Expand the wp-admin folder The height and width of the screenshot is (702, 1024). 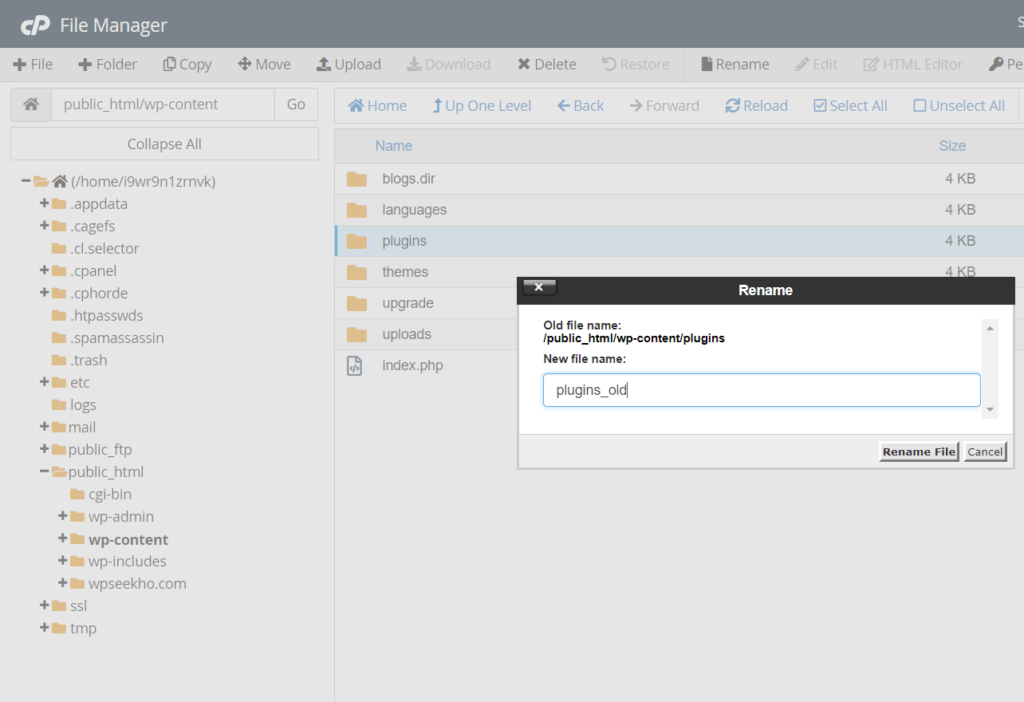coord(62,516)
